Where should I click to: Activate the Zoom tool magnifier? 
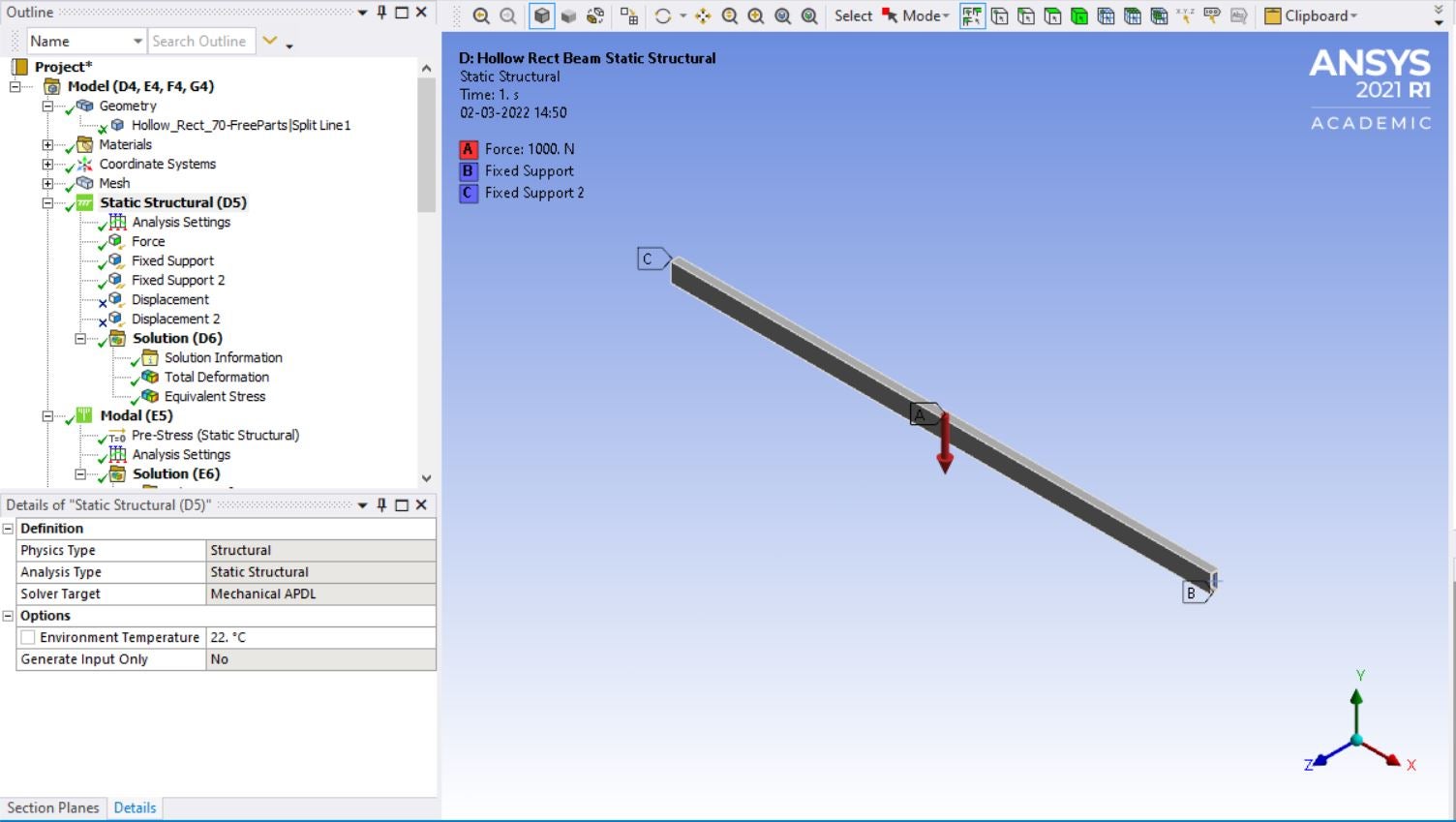730,15
